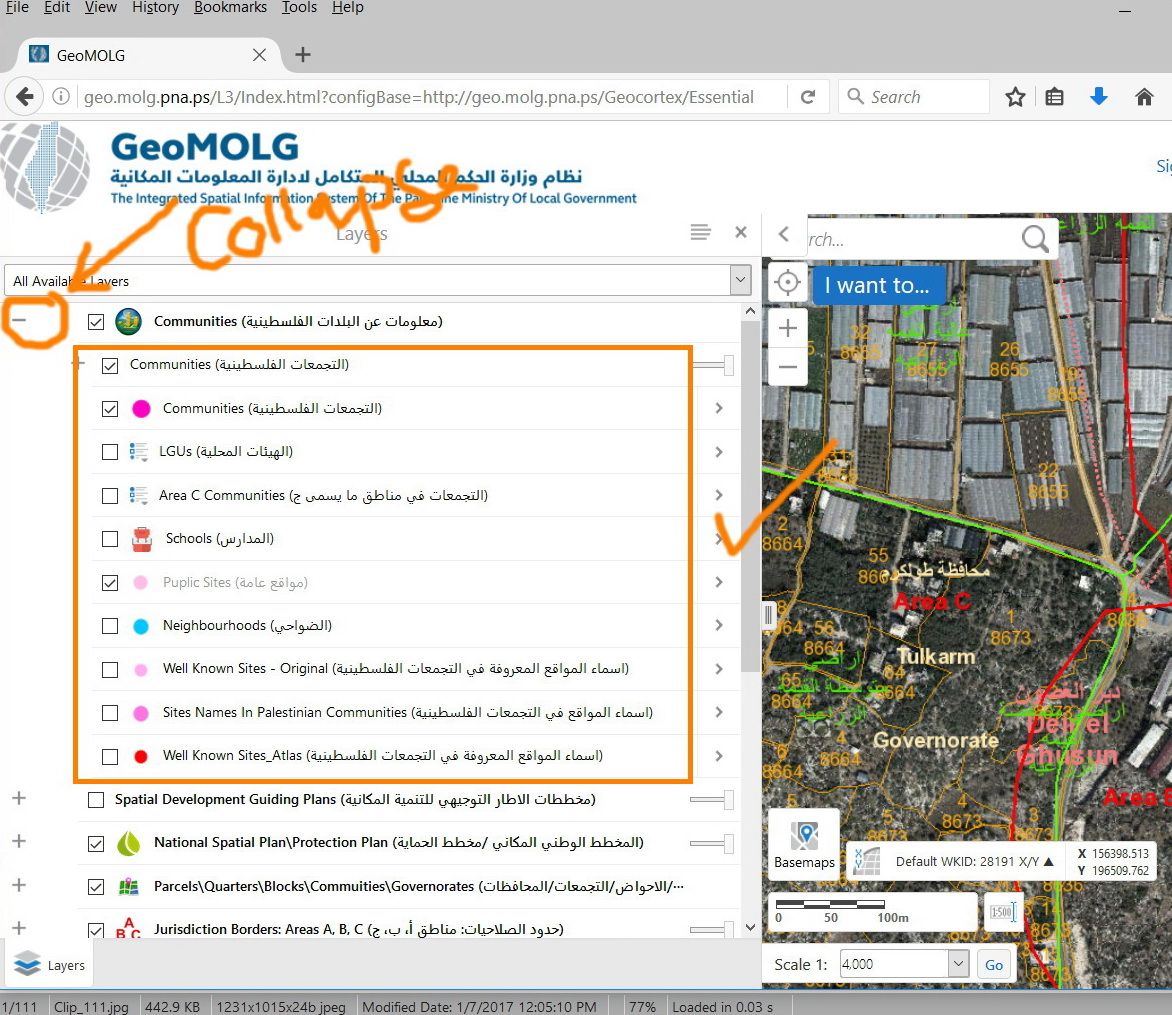Screen dimensions: 1172x1015
Task: Expand Spatial Development Guiding Plans group
Action: [19, 798]
